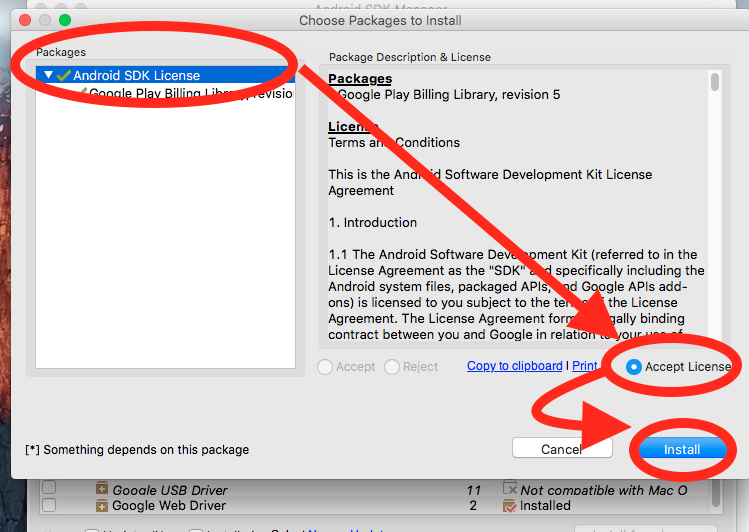Choose the Accept License radio button
The height and width of the screenshot is (532, 749).
coord(634,367)
